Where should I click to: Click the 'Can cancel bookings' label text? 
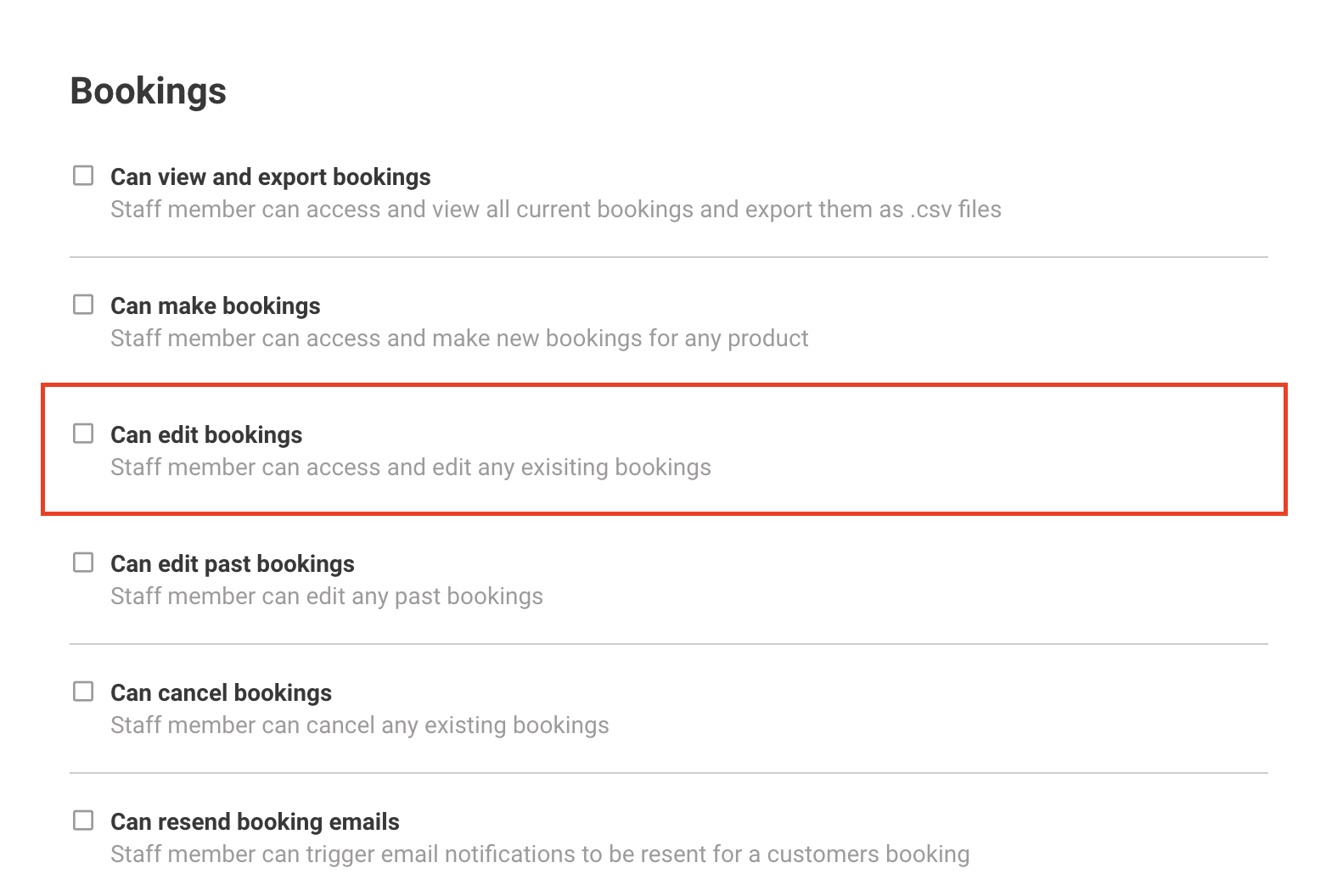point(221,692)
